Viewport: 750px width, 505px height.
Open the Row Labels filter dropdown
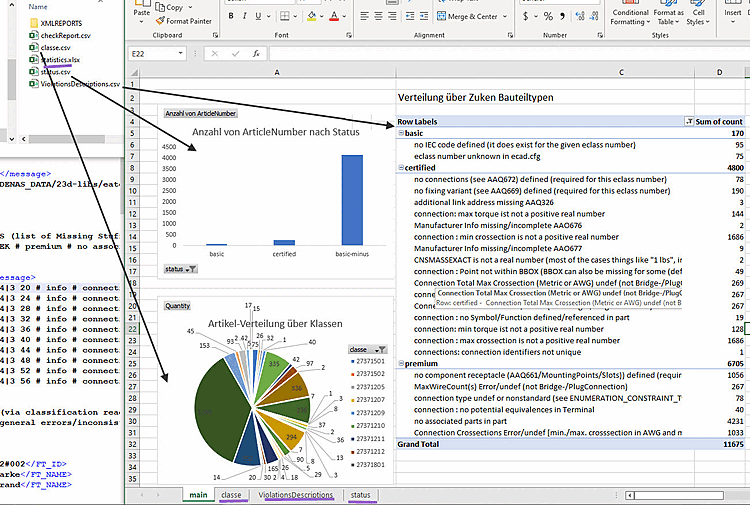[688, 121]
